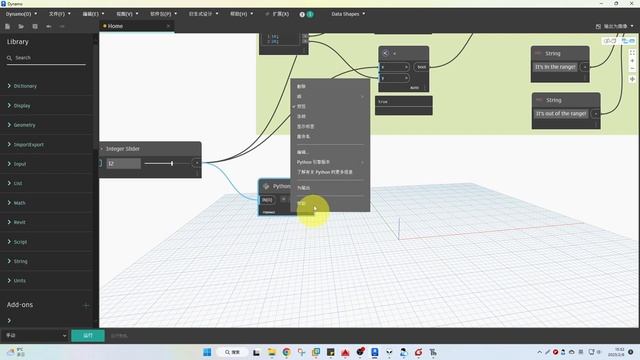The height and width of the screenshot is (360, 640).
Task: Click the Add-ons plus icon
Action: pyautogui.click(x=86, y=305)
